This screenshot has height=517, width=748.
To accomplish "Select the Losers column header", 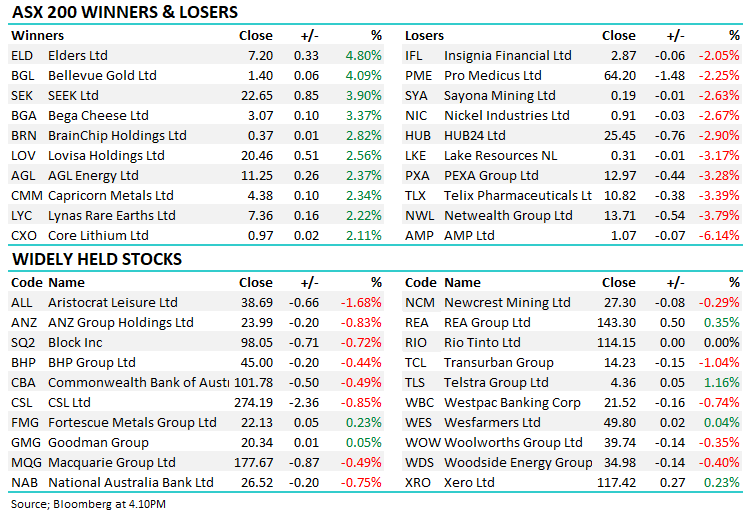I will tap(425, 36).
